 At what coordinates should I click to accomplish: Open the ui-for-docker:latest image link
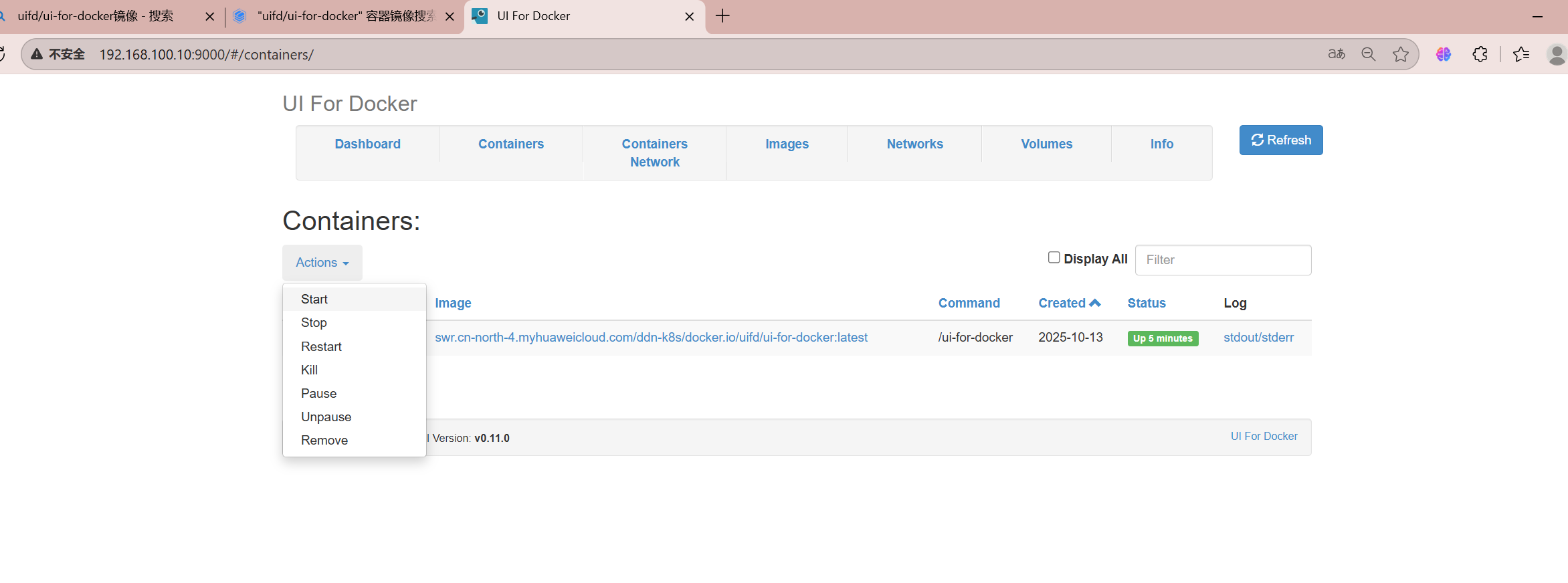[x=651, y=337]
